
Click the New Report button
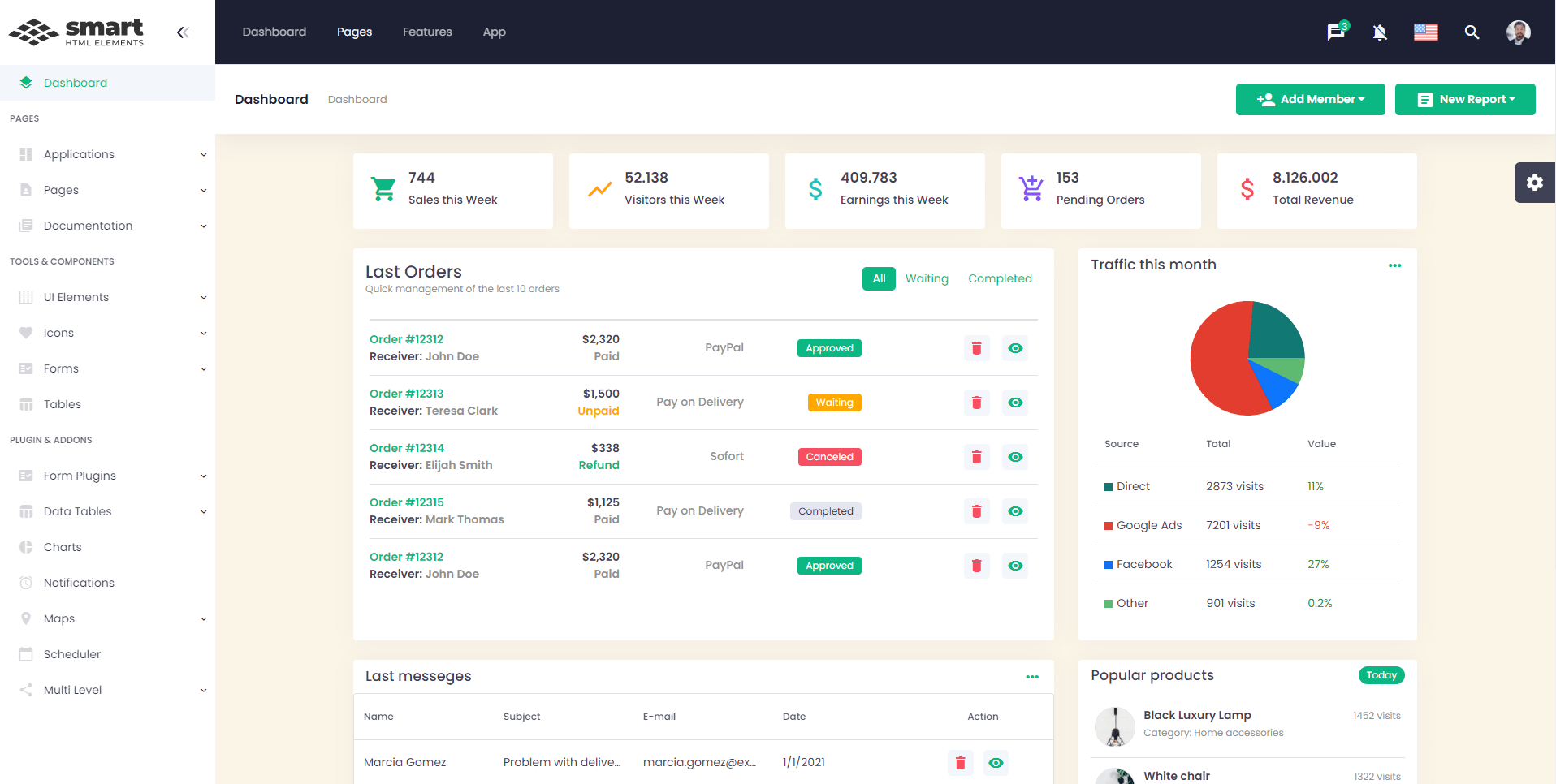pyautogui.click(x=1465, y=99)
